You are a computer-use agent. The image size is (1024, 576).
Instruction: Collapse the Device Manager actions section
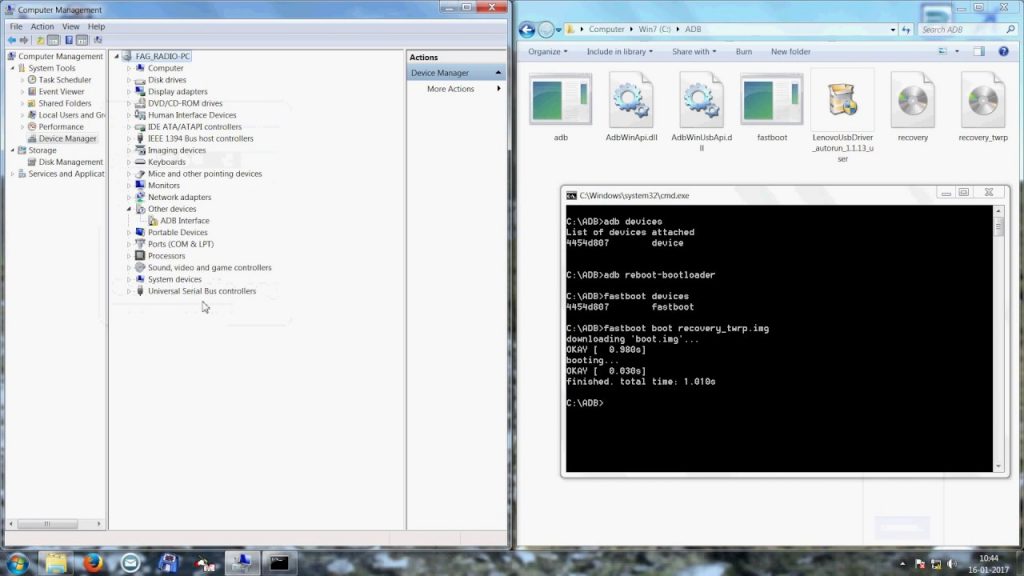tap(498, 72)
